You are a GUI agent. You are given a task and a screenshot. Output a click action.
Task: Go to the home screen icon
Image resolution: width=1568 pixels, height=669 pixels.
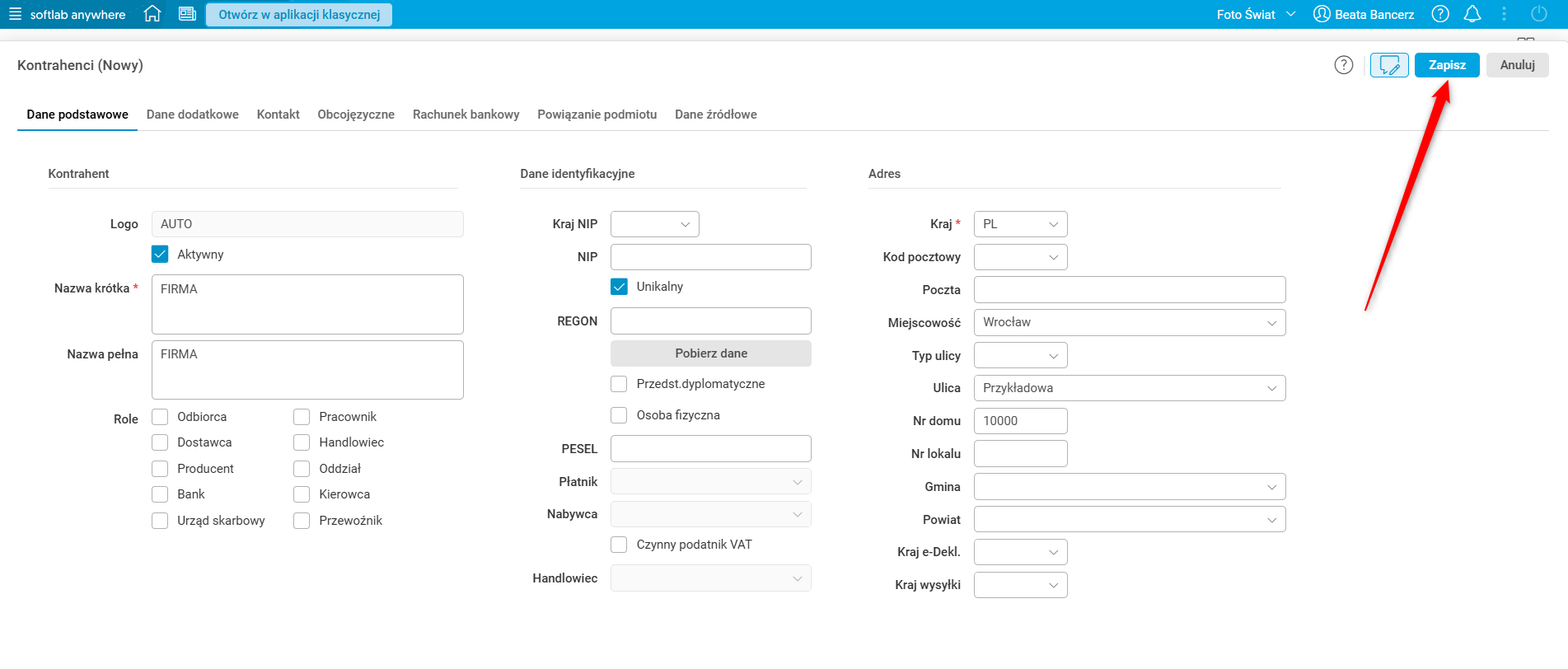[152, 14]
